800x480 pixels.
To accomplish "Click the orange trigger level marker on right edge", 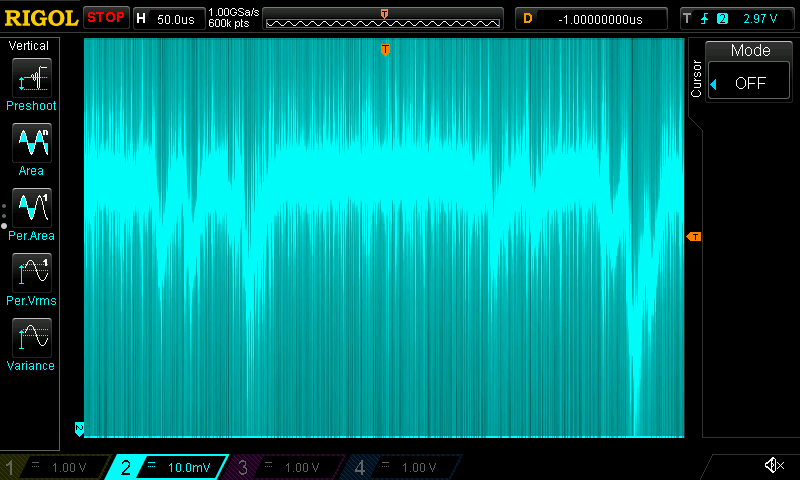I will (x=693, y=237).
